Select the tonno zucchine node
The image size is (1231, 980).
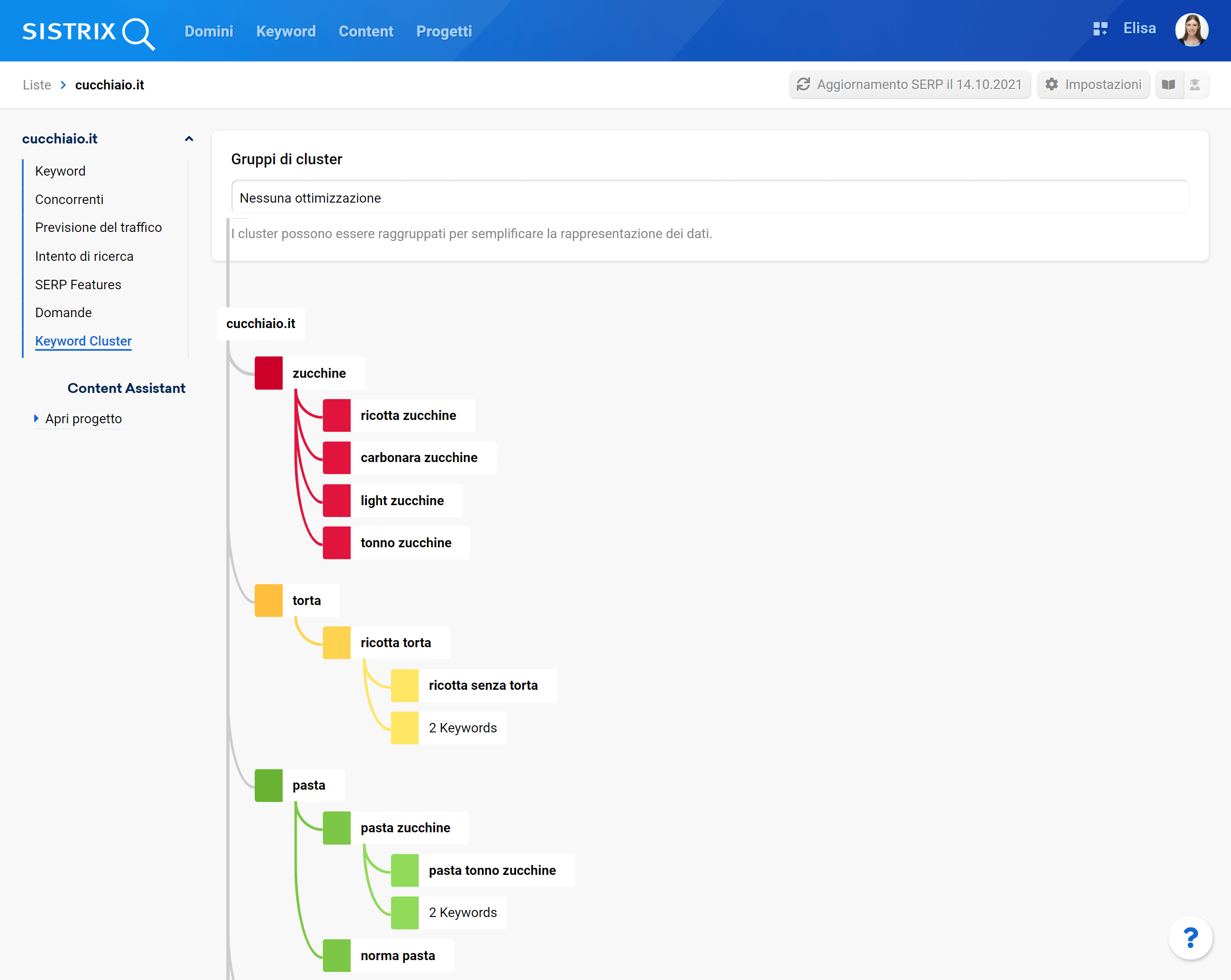pos(406,543)
